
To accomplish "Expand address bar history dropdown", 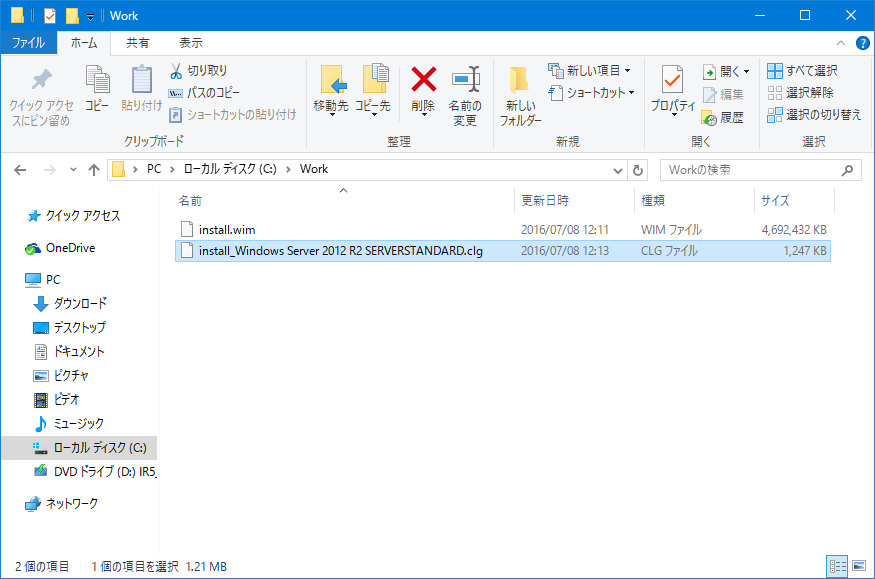I will [x=618, y=170].
